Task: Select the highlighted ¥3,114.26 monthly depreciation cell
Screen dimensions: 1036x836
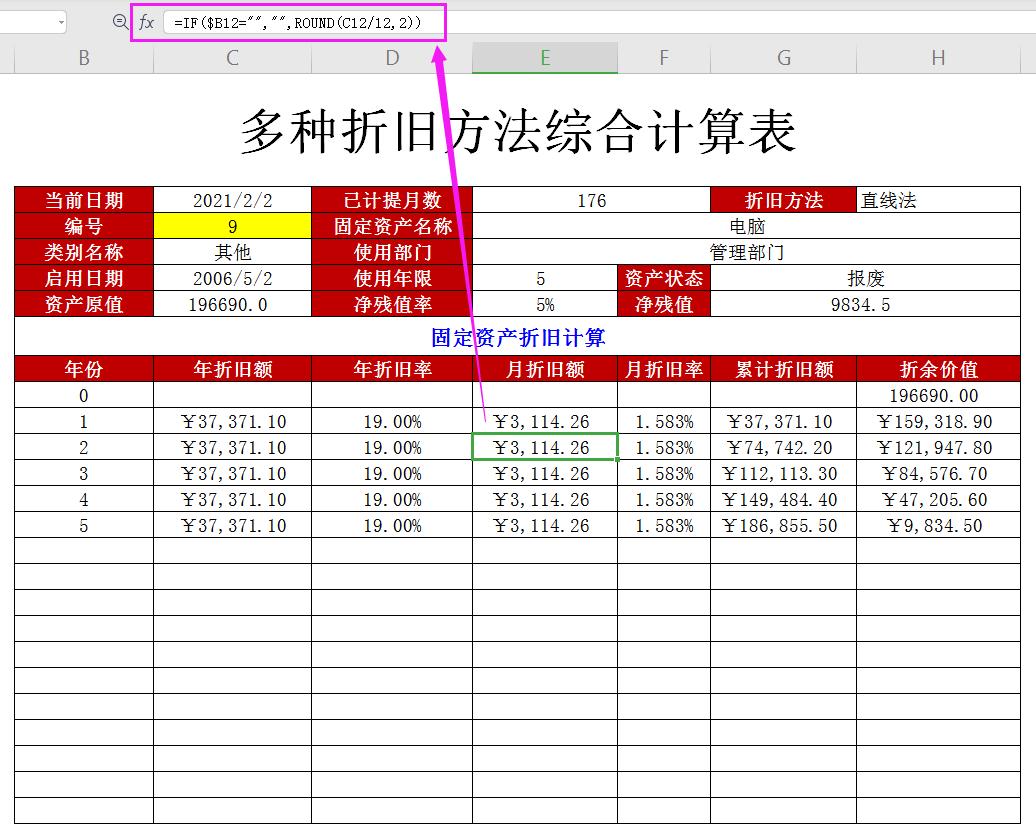Action: (544, 447)
